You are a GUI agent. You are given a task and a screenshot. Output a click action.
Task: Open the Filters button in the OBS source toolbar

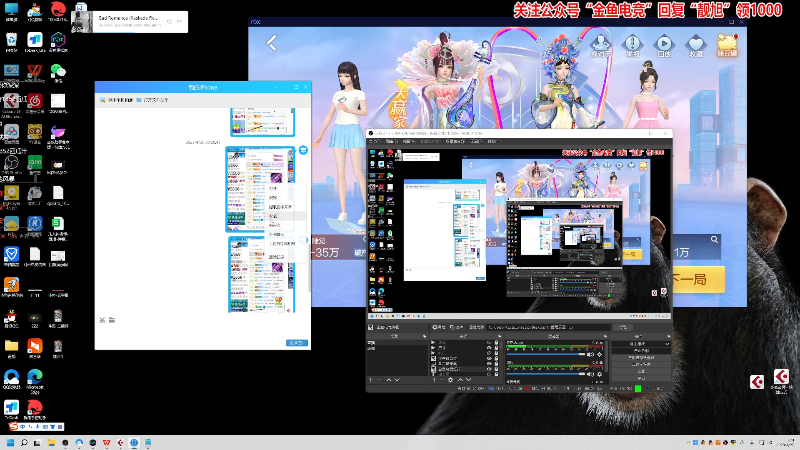coord(457,327)
